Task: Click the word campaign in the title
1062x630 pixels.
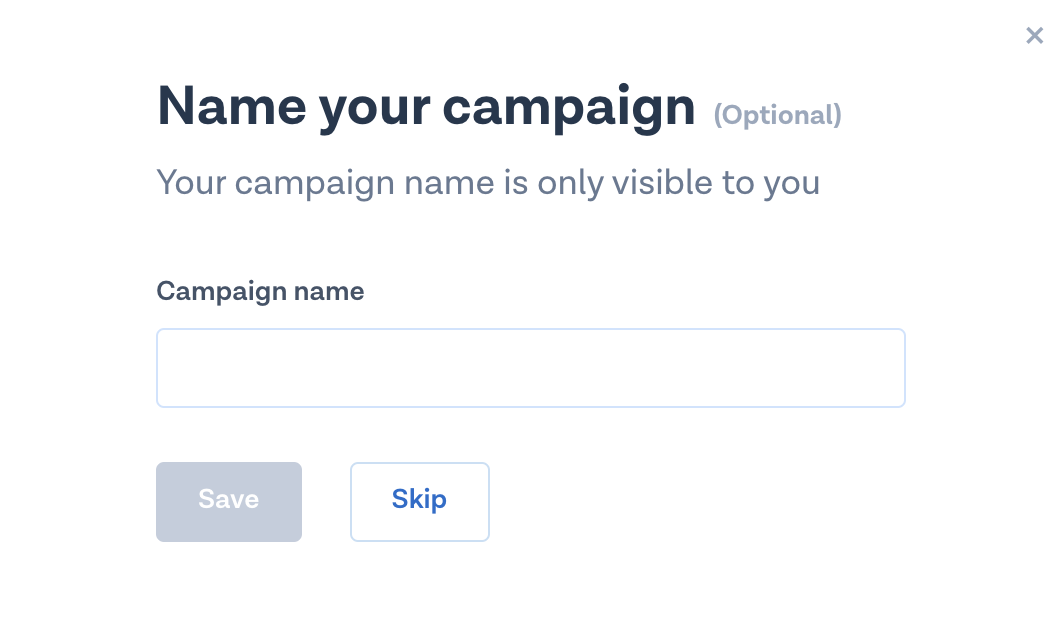Action: [568, 108]
